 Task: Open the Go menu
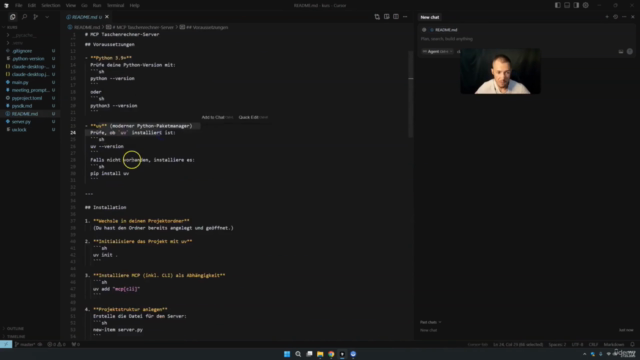tap(84, 5)
